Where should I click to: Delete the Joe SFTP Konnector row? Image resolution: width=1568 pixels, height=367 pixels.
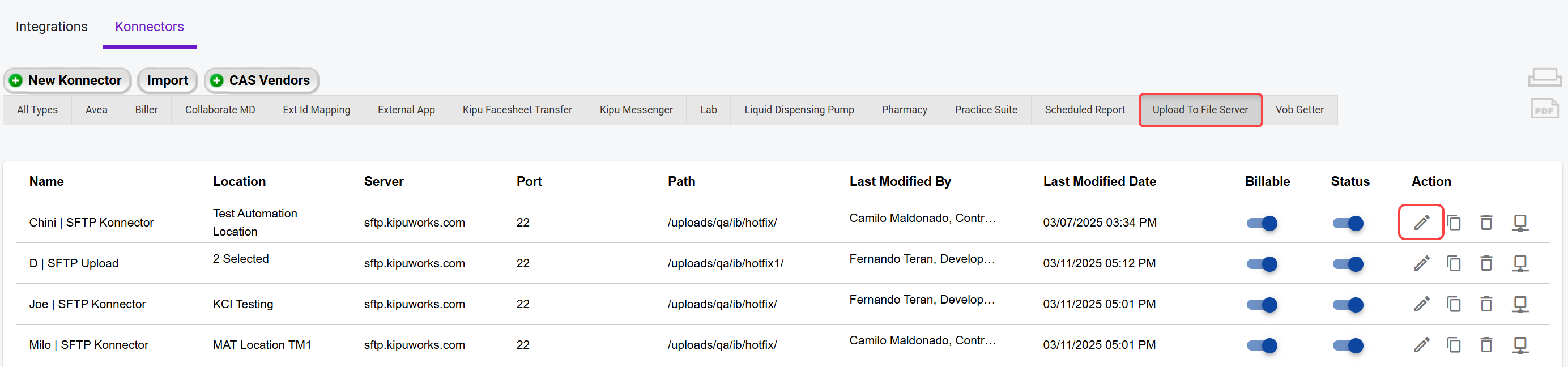tap(1486, 304)
